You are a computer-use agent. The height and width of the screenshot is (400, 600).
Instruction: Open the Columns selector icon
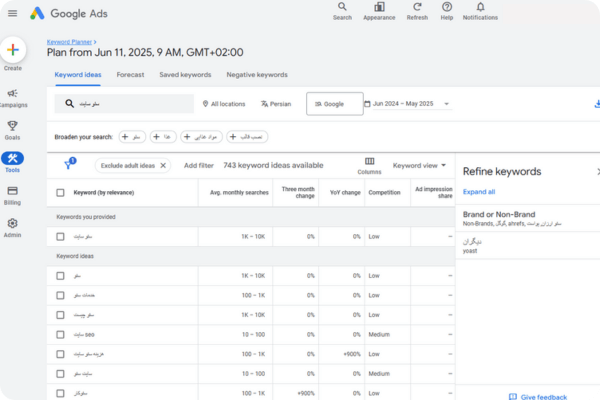pos(369,161)
